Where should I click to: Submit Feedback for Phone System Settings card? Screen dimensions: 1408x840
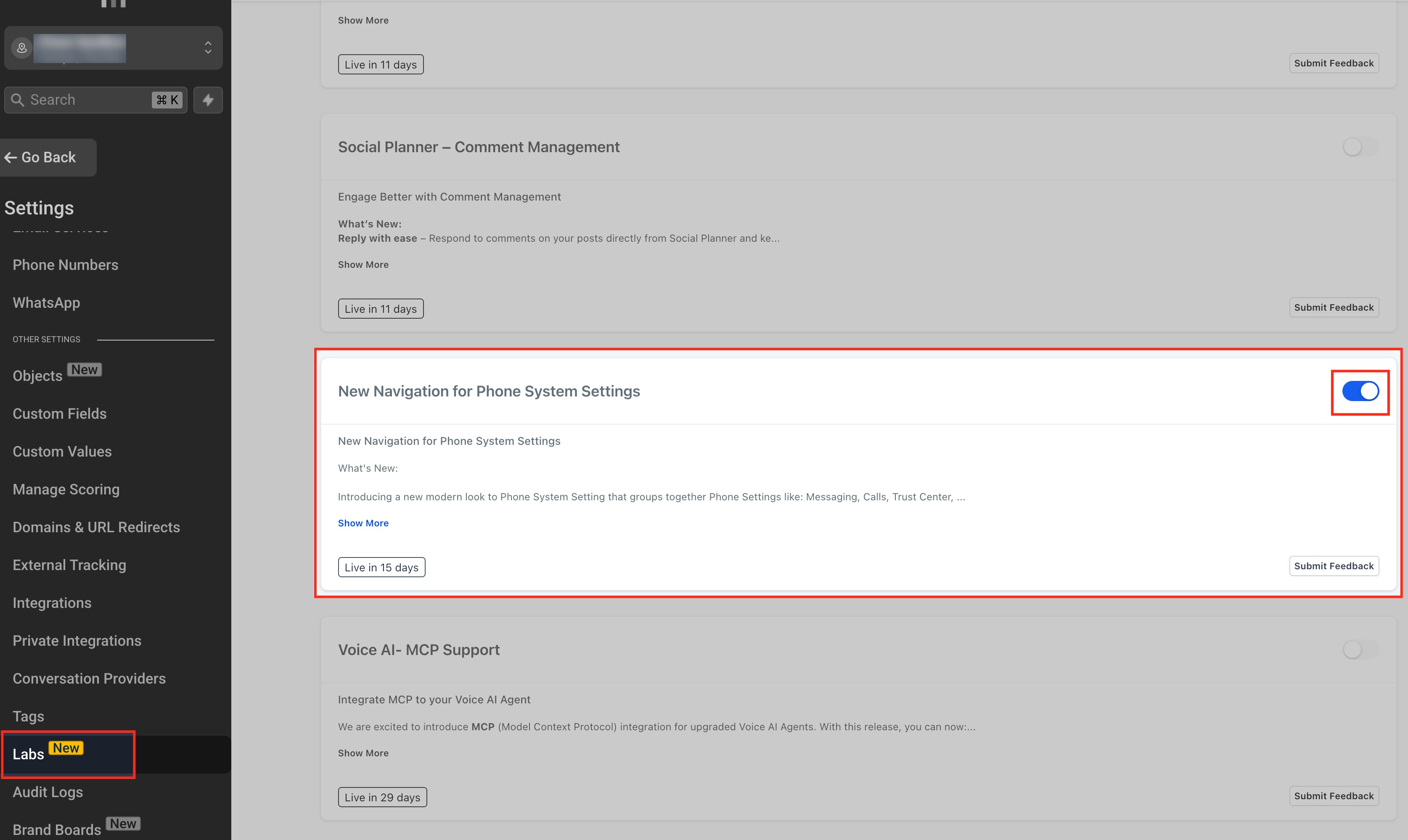tap(1333, 566)
